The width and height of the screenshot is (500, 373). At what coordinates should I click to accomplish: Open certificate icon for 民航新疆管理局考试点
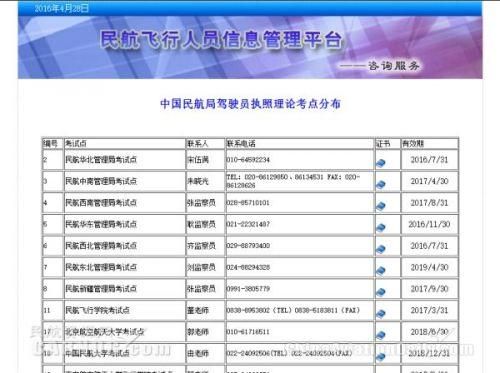click(x=380, y=292)
